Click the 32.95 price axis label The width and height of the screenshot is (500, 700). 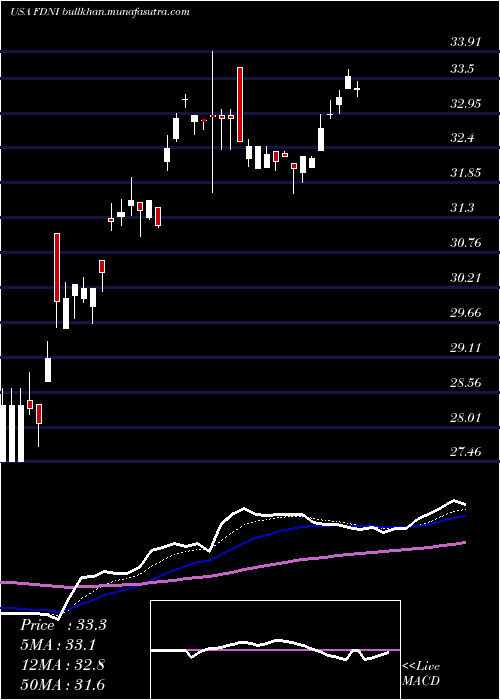[466, 104]
